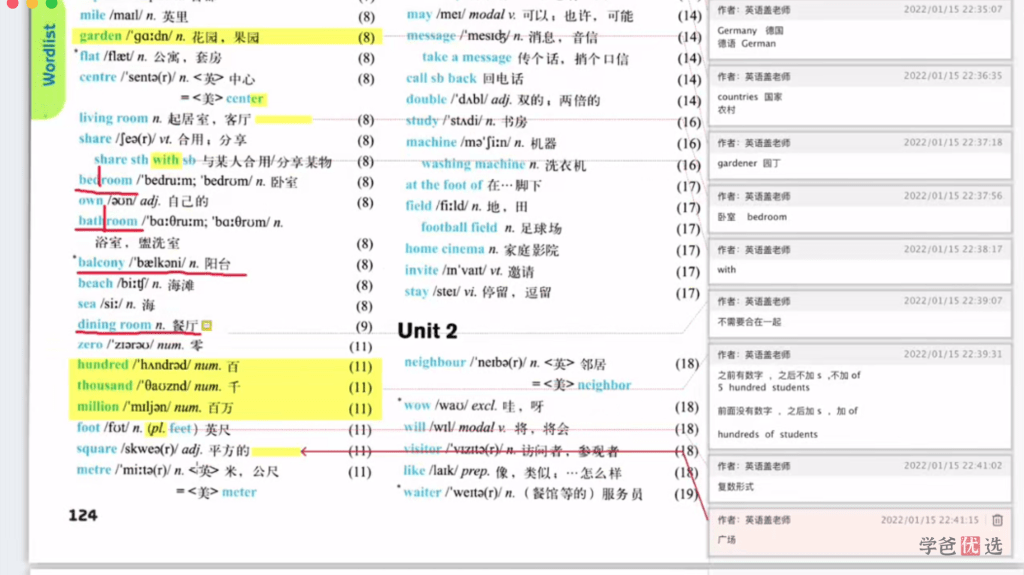Click the word 'stay'
1024x575 pixels.
click(x=416, y=292)
